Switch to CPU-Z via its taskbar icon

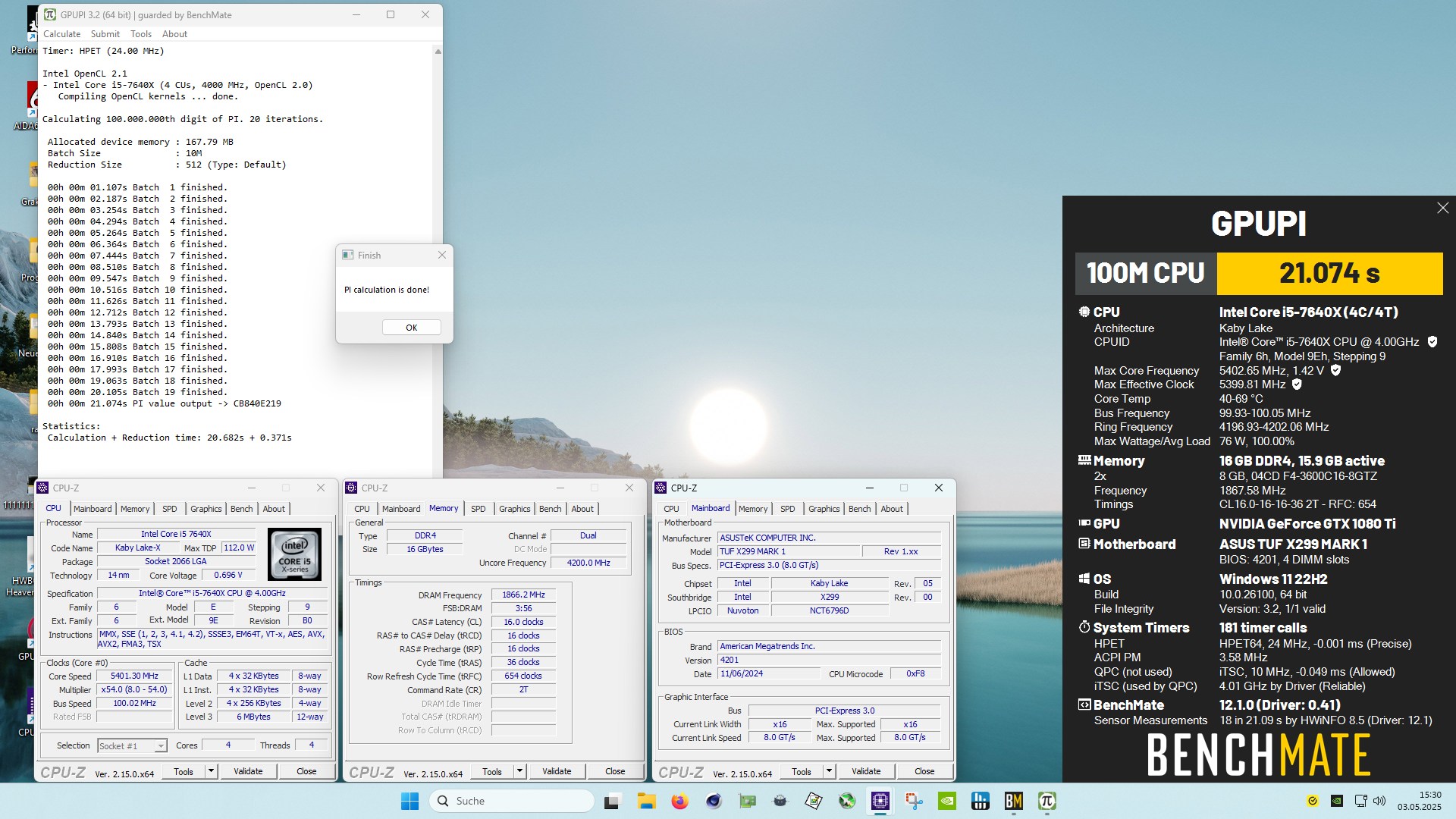(880, 801)
